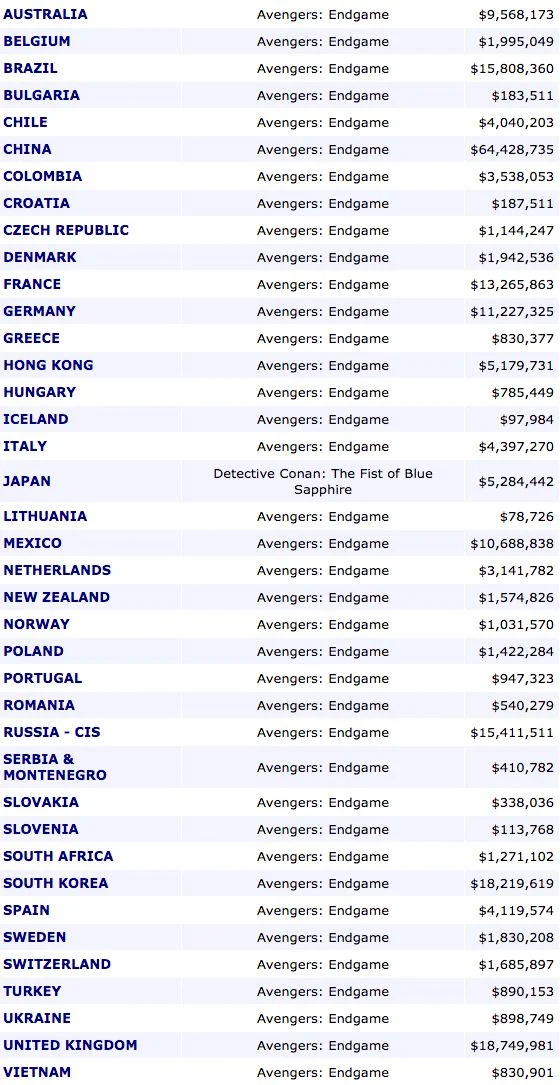Screen dimensions: 560x1085
Task: Click the NEW ZEALAND link
Action: pos(56,597)
